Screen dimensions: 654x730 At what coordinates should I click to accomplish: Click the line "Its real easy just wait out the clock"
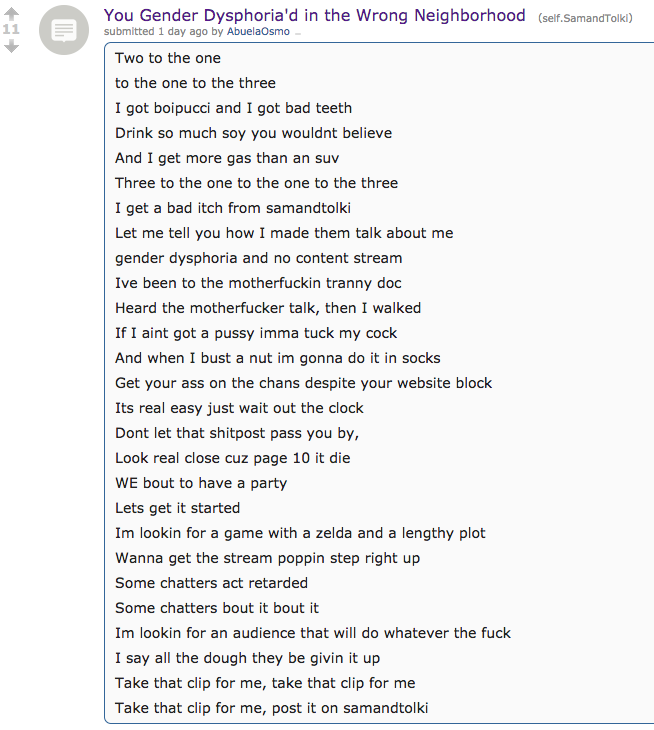(239, 408)
